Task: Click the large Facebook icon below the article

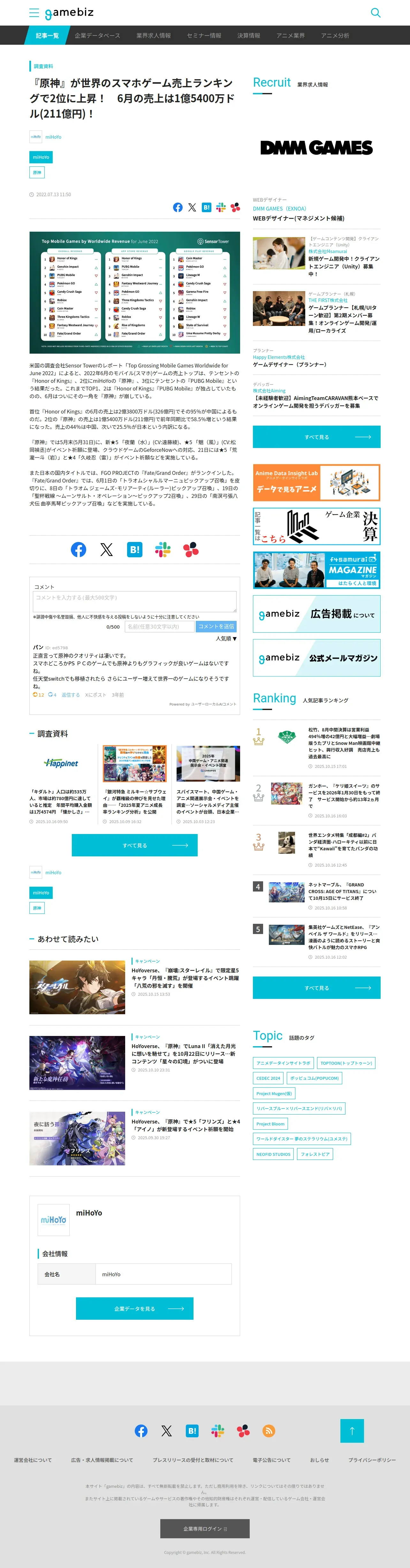Action: [79, 550]
